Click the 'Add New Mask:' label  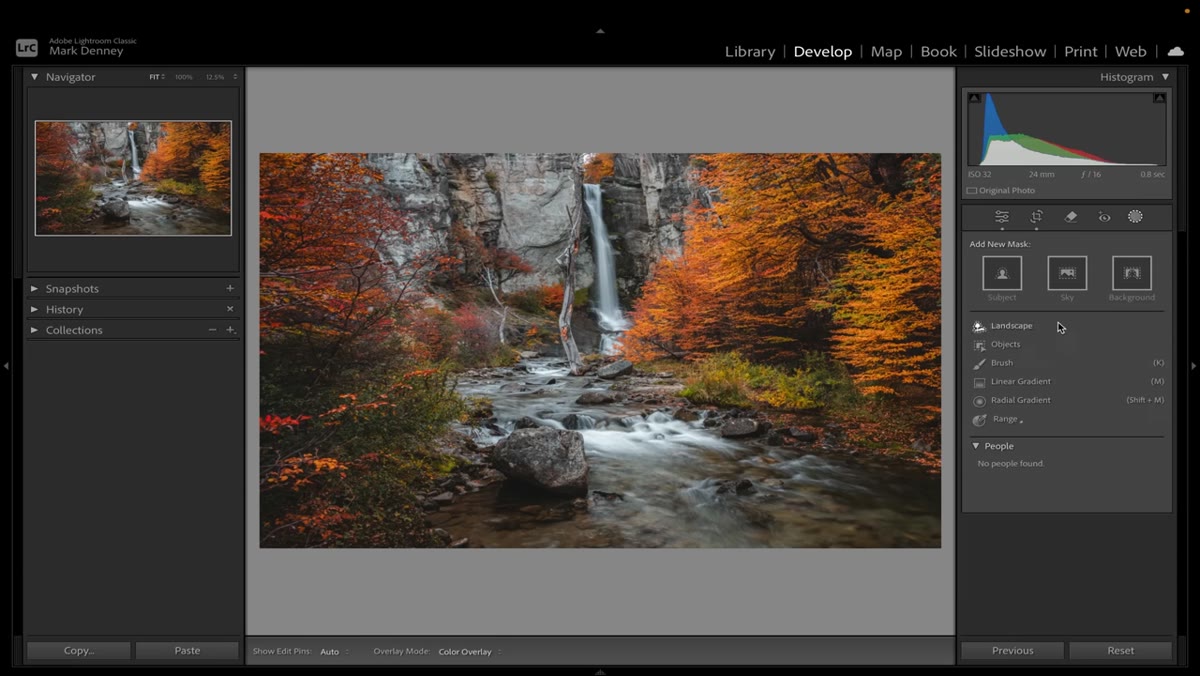click(x=999, y=244)
